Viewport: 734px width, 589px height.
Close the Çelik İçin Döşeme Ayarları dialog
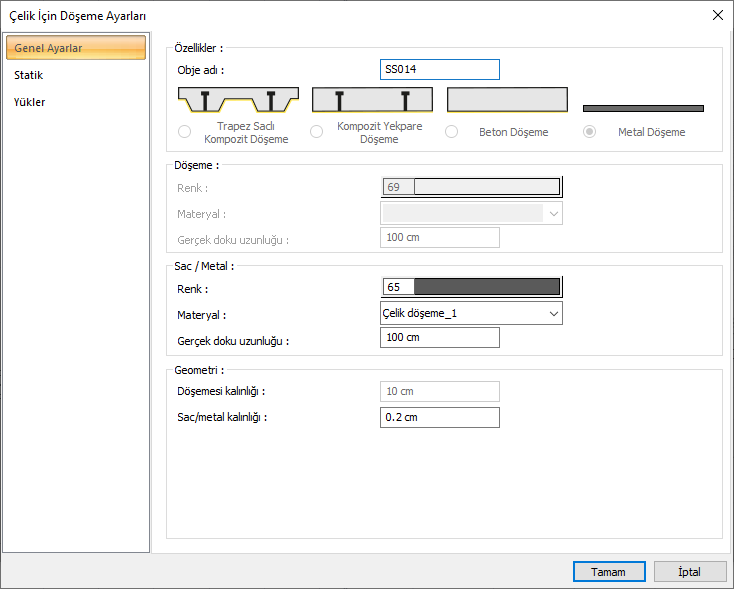(x=717, y=14)
